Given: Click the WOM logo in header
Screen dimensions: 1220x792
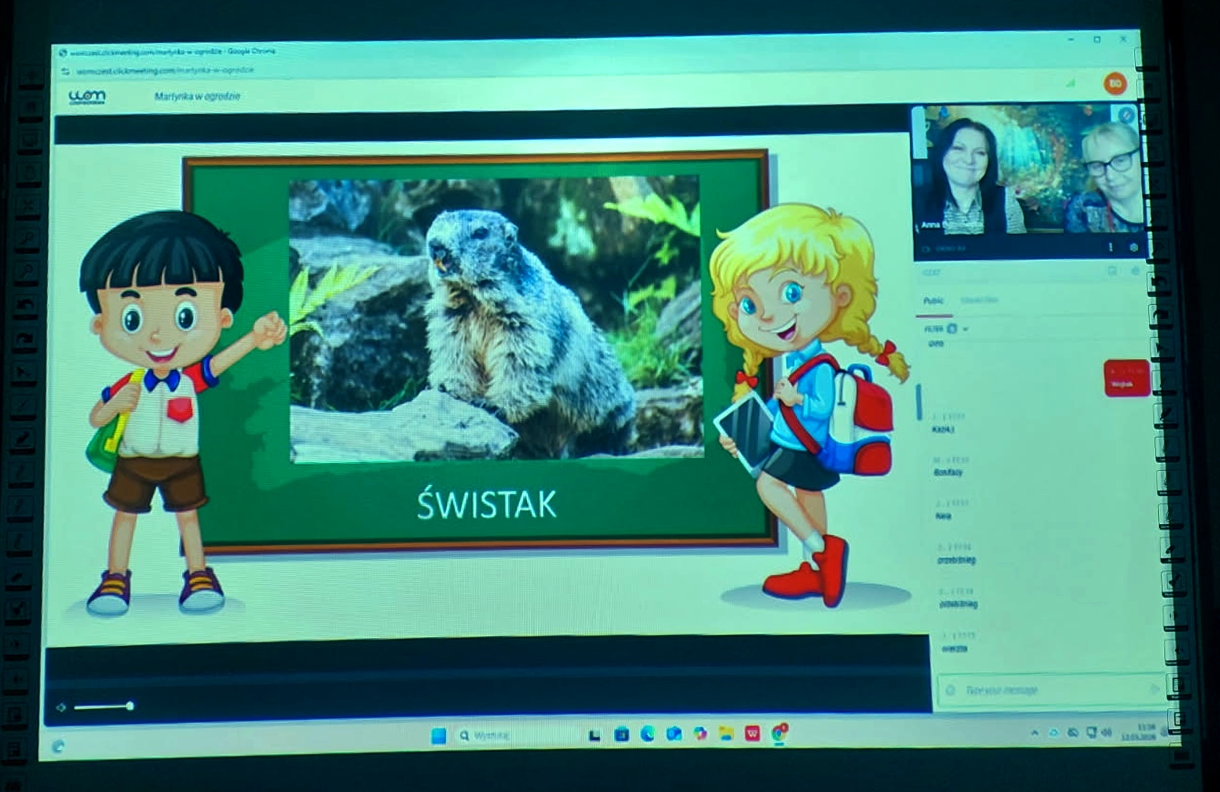Looking at the screenshot, I should coord(87,97).
